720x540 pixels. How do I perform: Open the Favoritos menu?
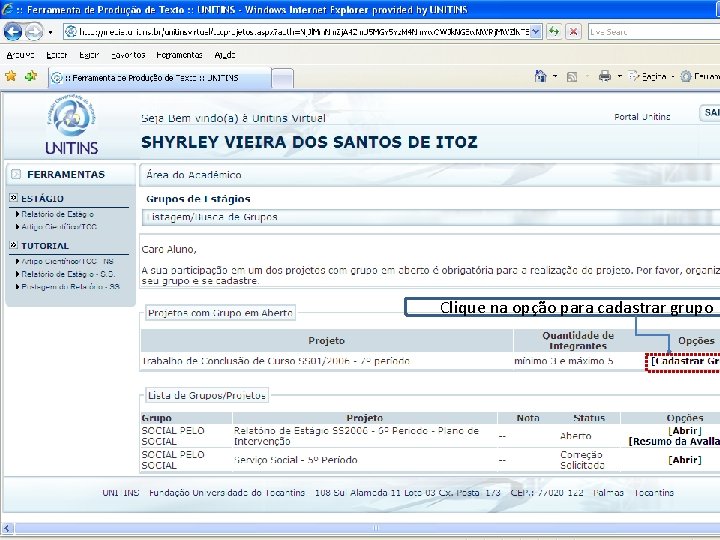click(x=128, y=55)
